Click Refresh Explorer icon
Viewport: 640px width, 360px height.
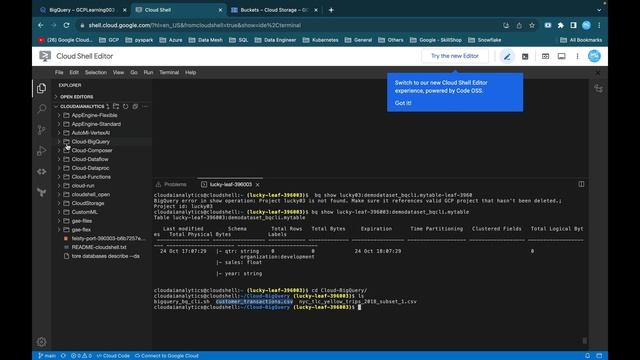click(126, 107)
